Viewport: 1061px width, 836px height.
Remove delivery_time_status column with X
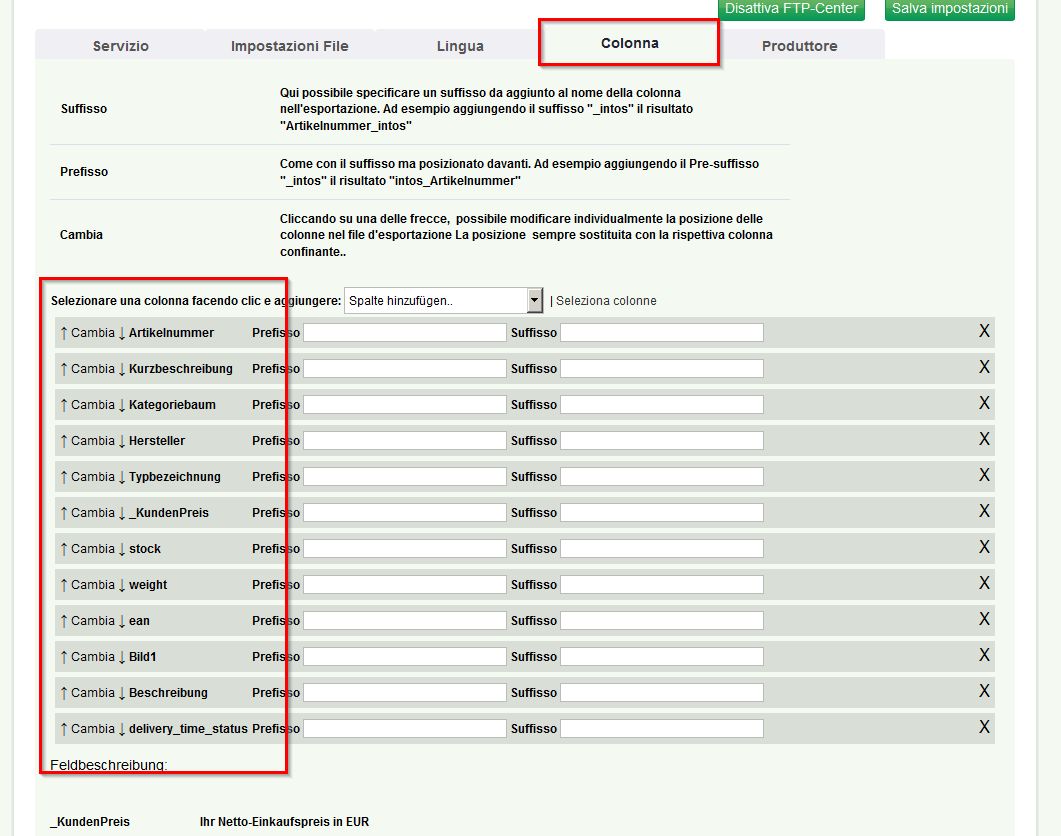click(985, 727)
